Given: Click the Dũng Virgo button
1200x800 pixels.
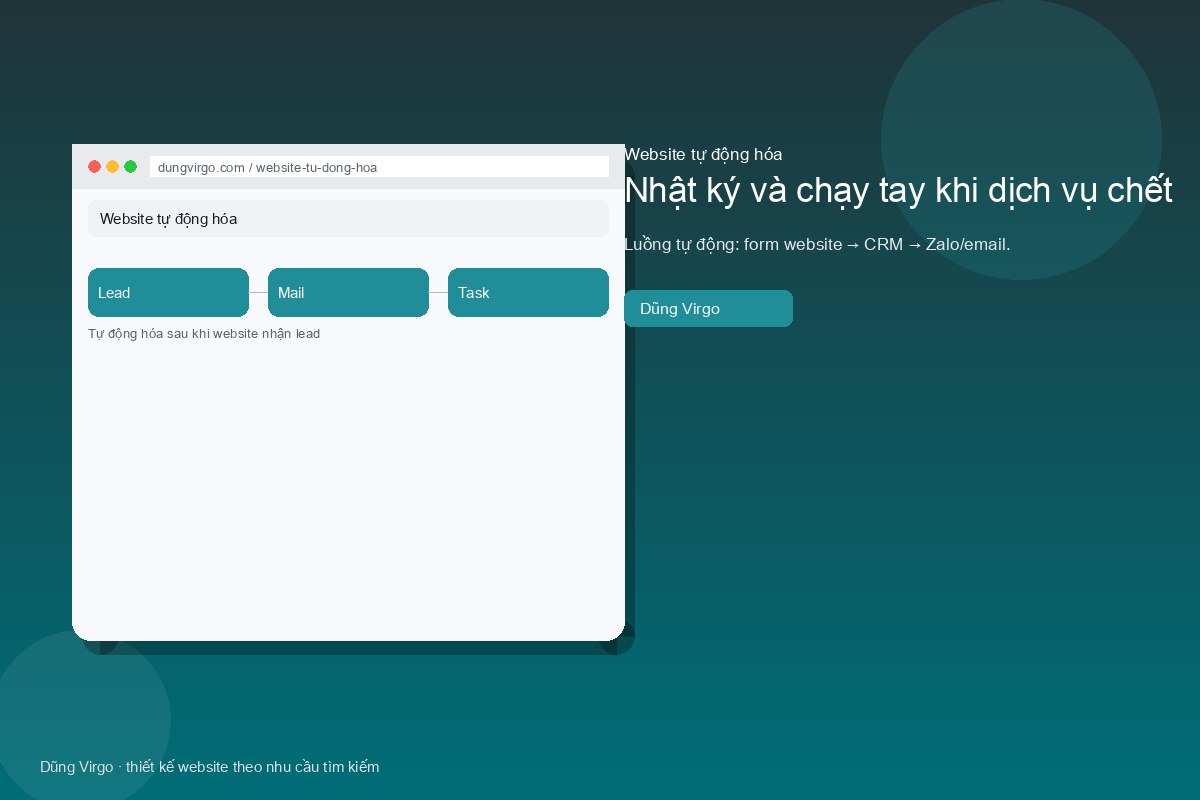Looking at the screenshot, I should click(708, 308).
